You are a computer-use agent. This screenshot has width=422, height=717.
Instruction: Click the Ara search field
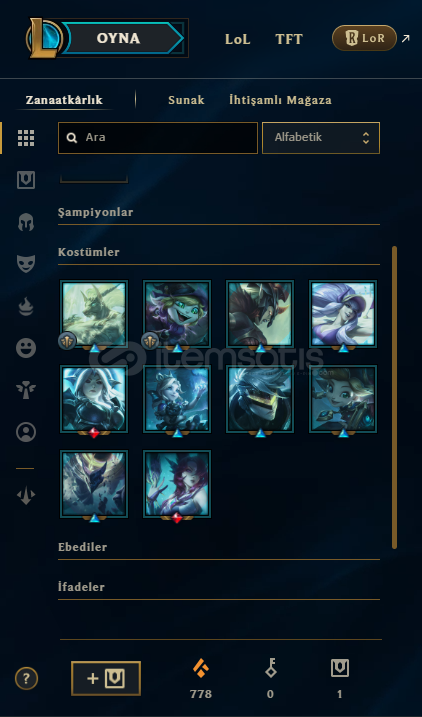(x=158, y=138)
